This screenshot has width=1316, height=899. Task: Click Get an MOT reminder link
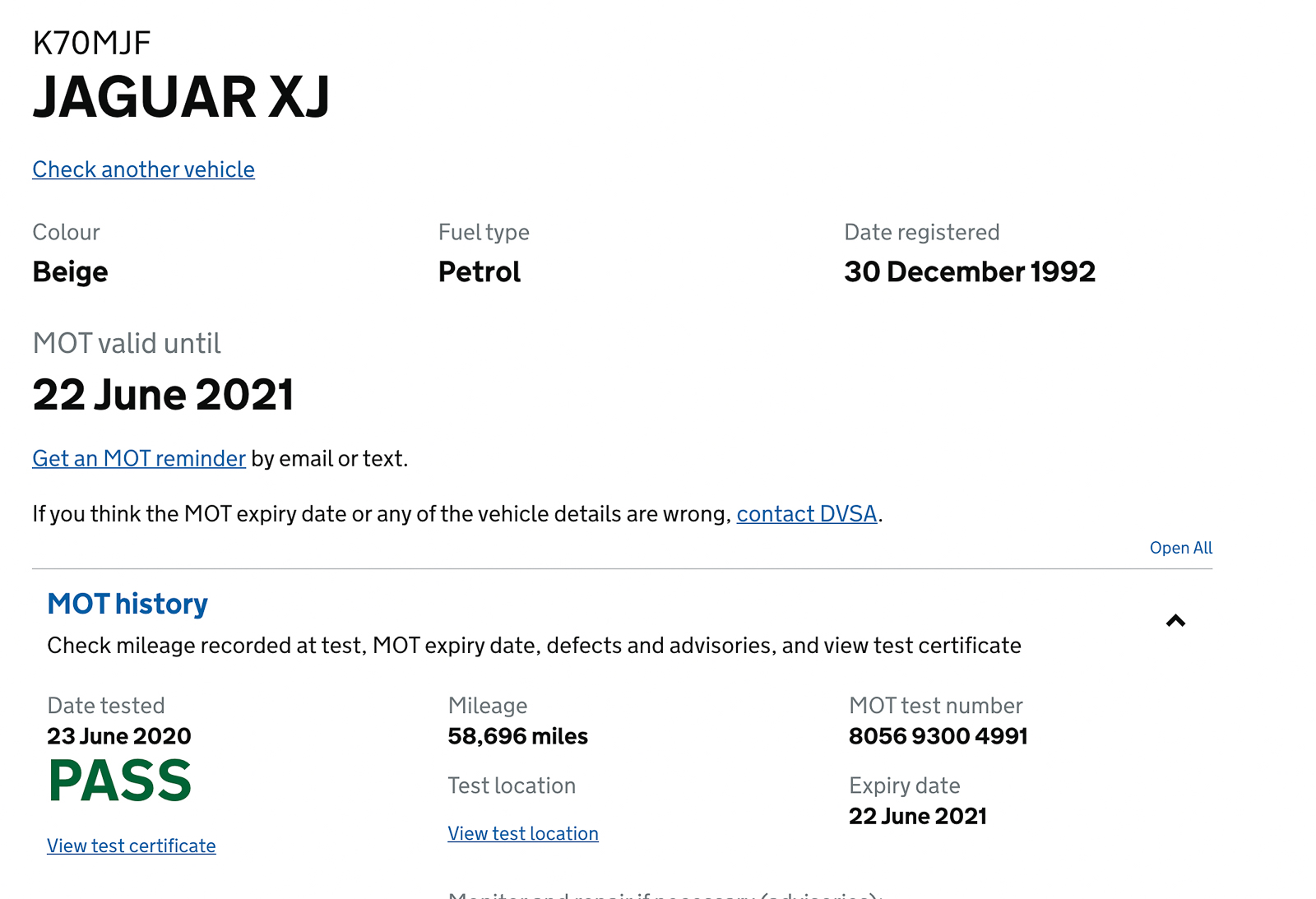139,458
